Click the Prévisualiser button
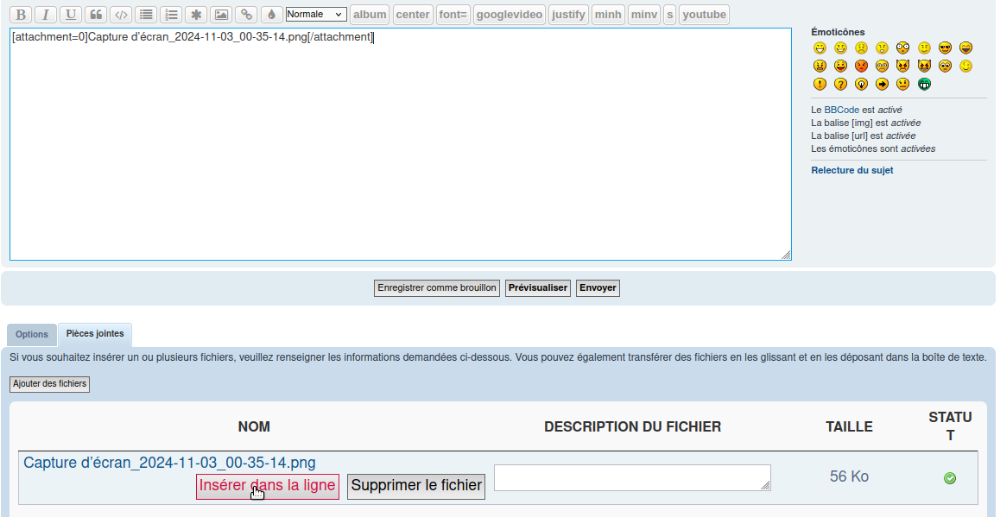The width and height of the screenshot is (1000, 517). 538,288
